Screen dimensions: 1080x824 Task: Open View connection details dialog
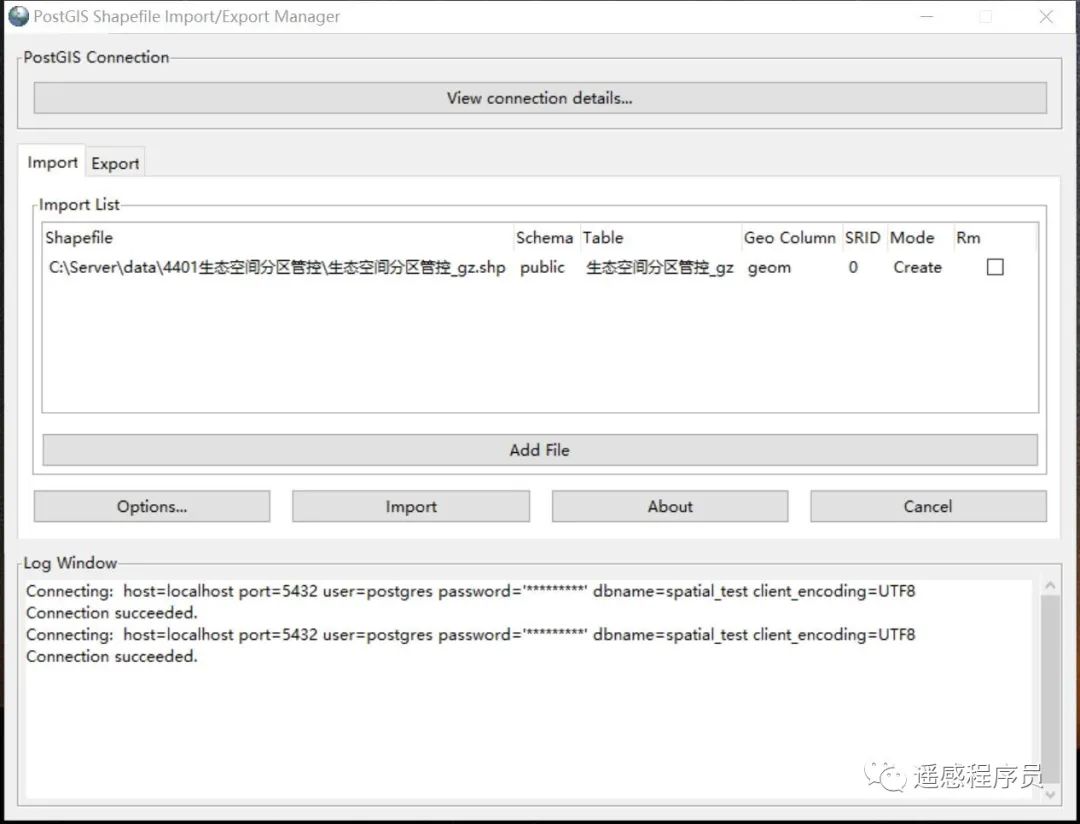[x=540, y=98]
